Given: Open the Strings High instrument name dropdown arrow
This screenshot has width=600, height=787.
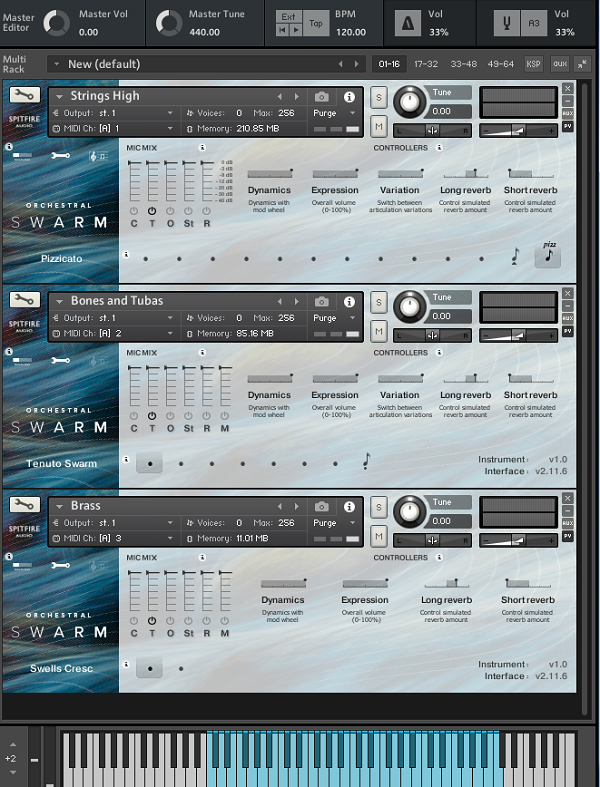Looking at the screenshot, I should 59,96.
